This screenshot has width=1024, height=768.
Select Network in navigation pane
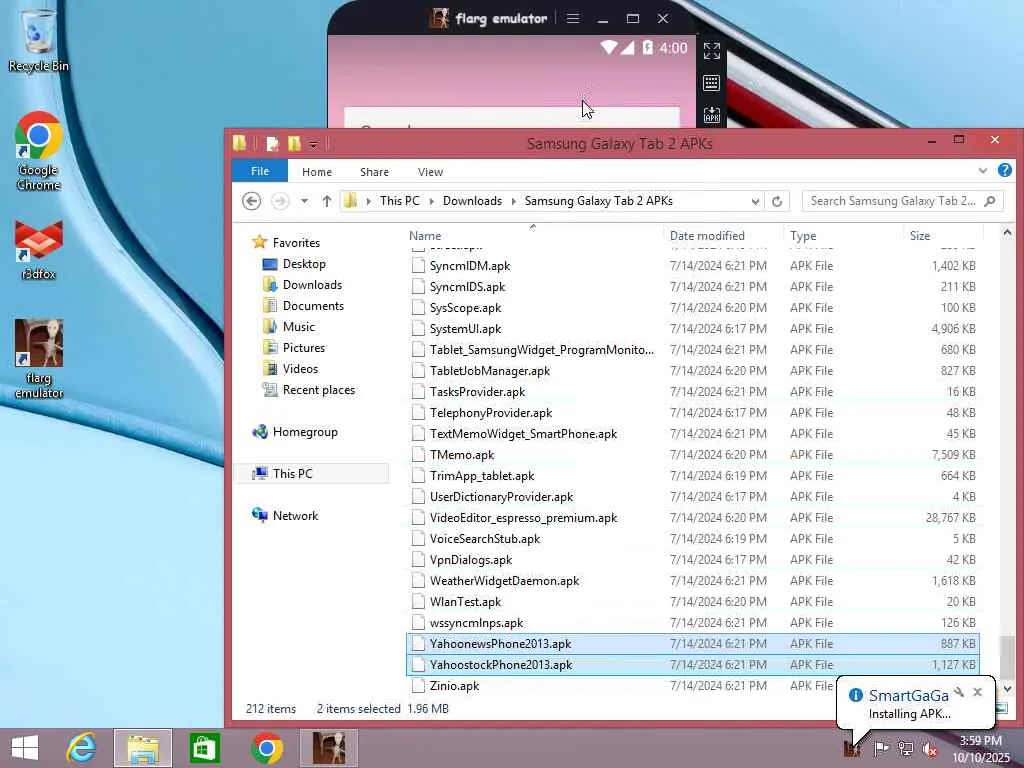(x=295, y=516)
